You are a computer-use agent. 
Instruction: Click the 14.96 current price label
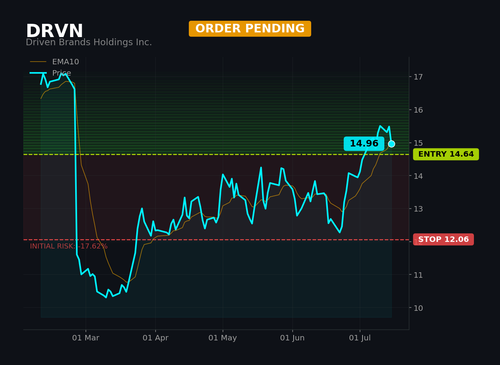coord(364,144)
